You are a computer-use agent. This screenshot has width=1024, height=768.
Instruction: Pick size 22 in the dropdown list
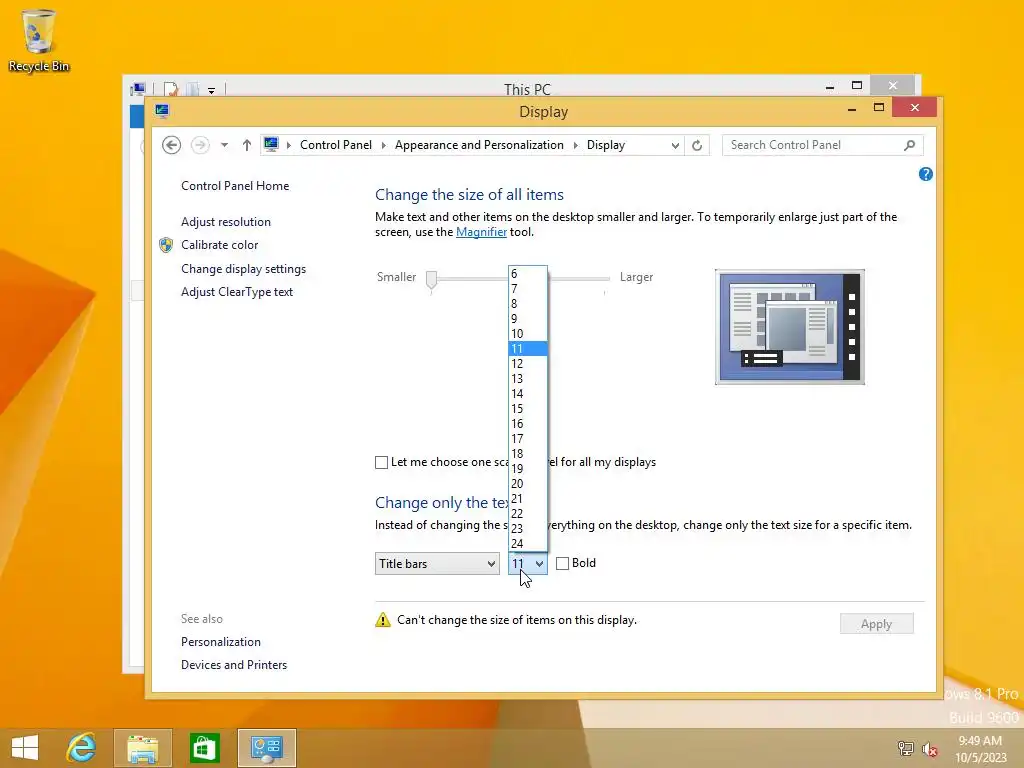(x=528, y=515)
